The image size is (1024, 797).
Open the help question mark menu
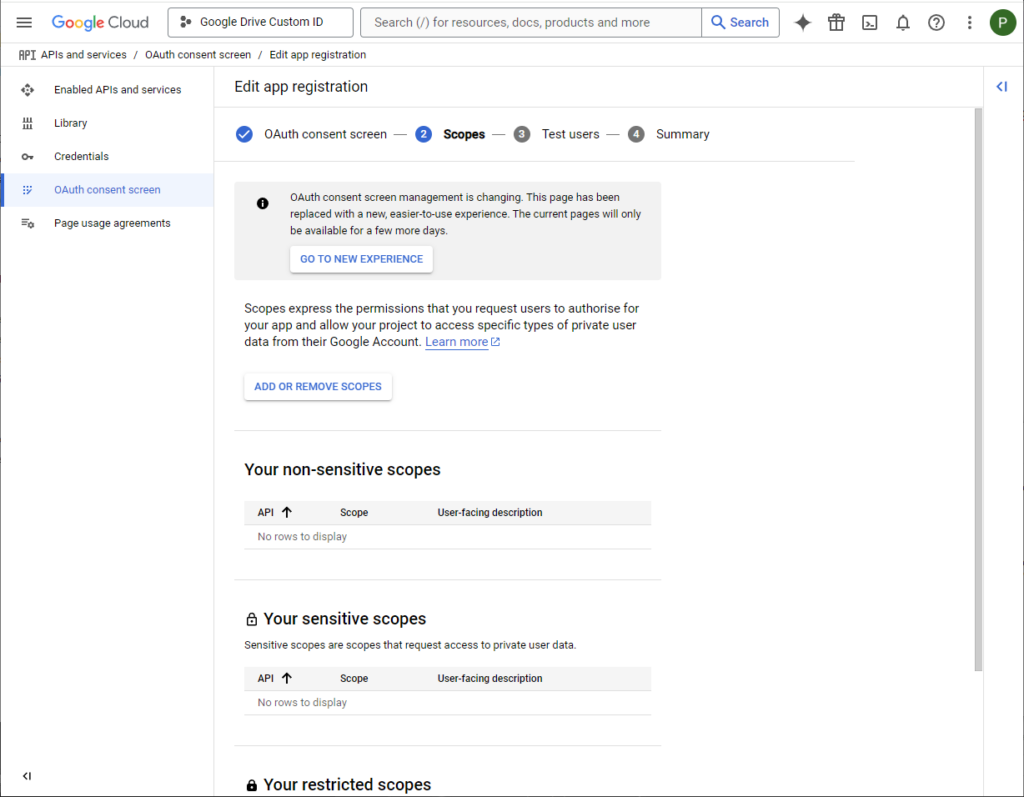tap(936, 22)
